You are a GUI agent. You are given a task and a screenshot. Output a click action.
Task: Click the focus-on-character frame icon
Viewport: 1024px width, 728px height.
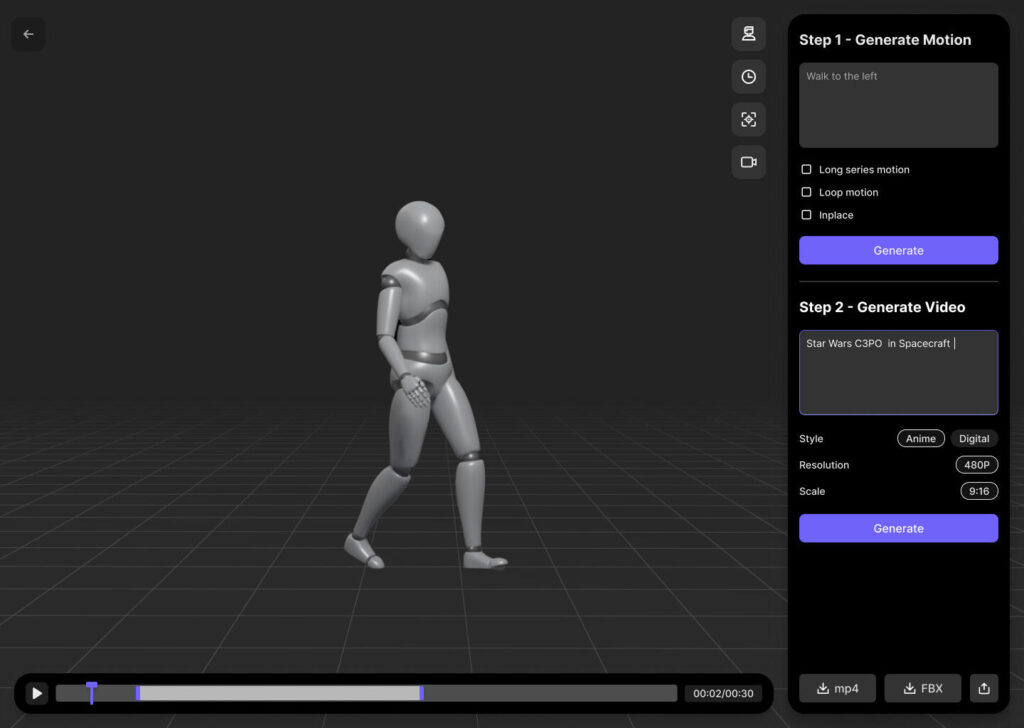(748, 119)
